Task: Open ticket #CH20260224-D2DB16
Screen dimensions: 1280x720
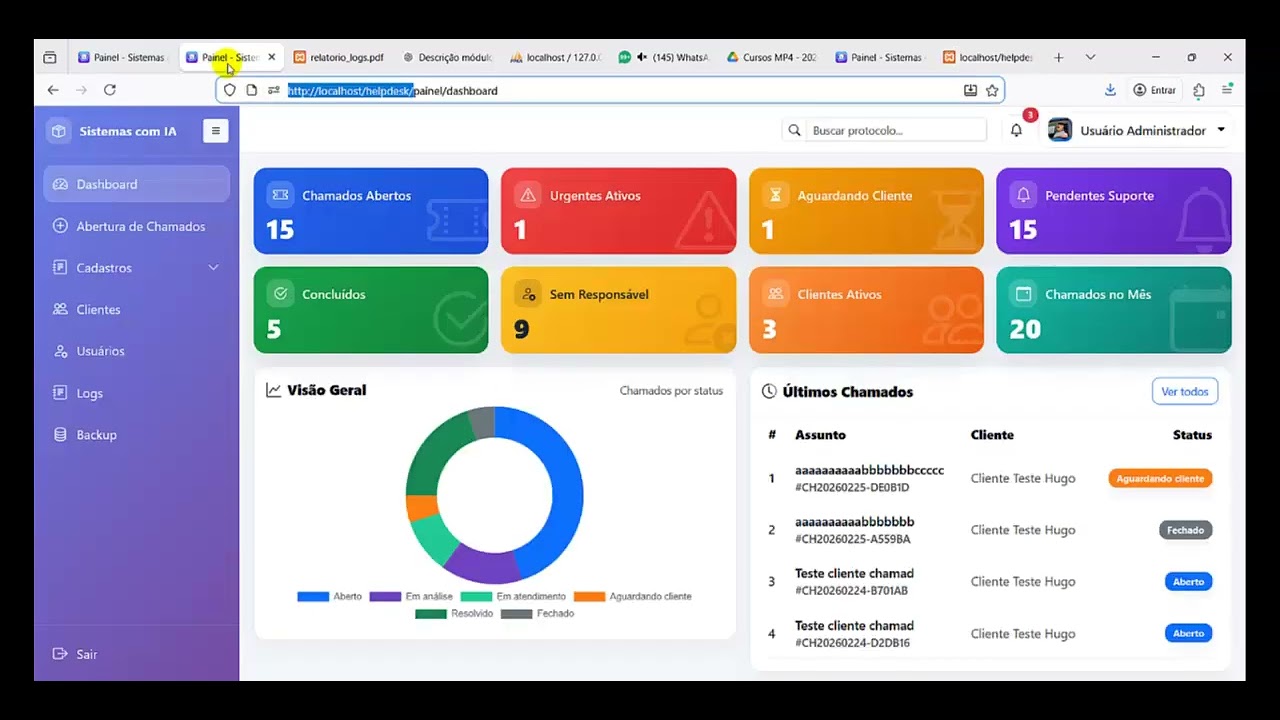Action: point(852,643)
